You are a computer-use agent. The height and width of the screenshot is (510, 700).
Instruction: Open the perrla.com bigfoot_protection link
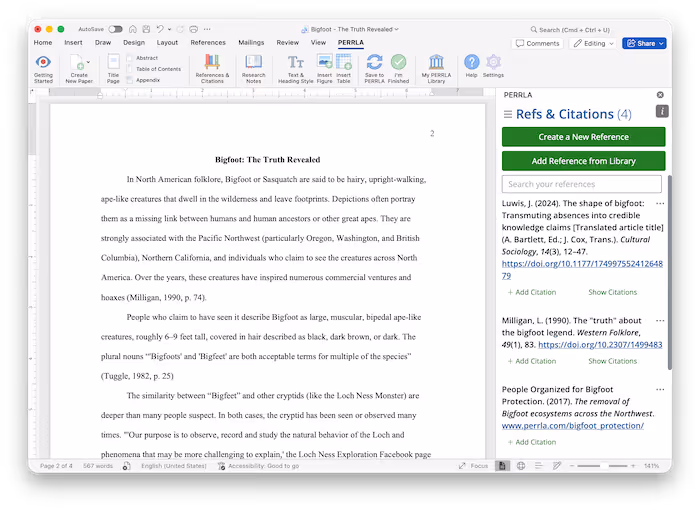pyautogui.click(x=573, y=426)
